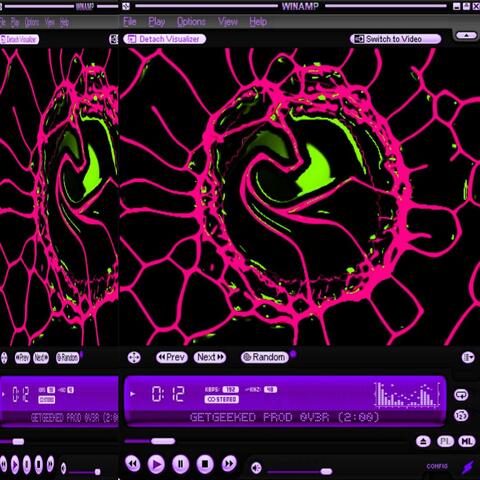Skip to previous track with rewind button
This screenshot has height=480, width=480.
pos(133,463)
